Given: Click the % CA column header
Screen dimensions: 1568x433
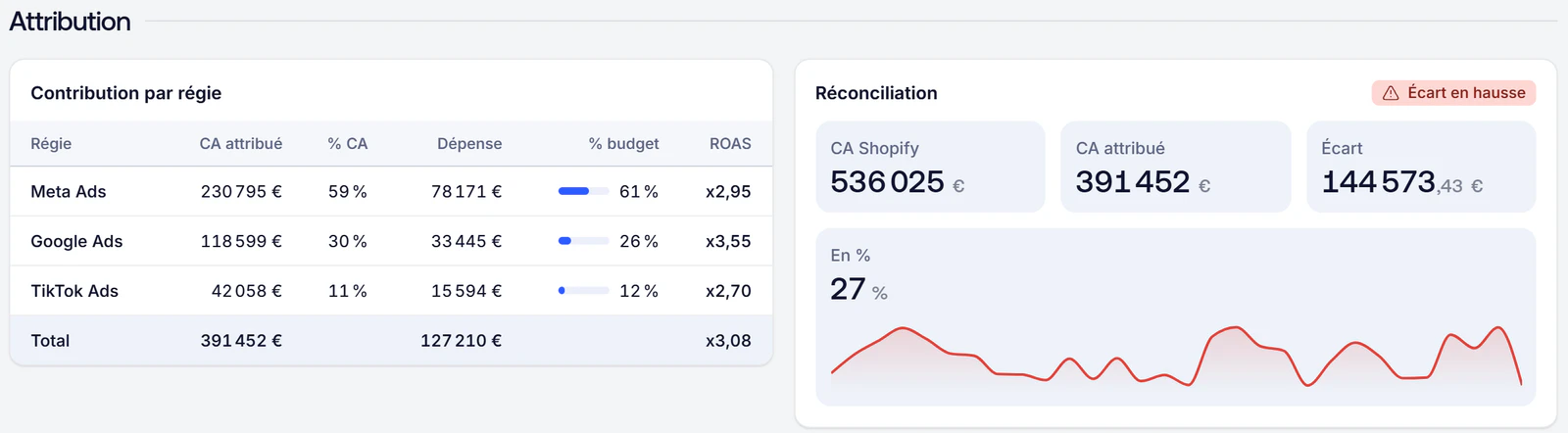Looking at the screenshot, I should click(348, 144).
